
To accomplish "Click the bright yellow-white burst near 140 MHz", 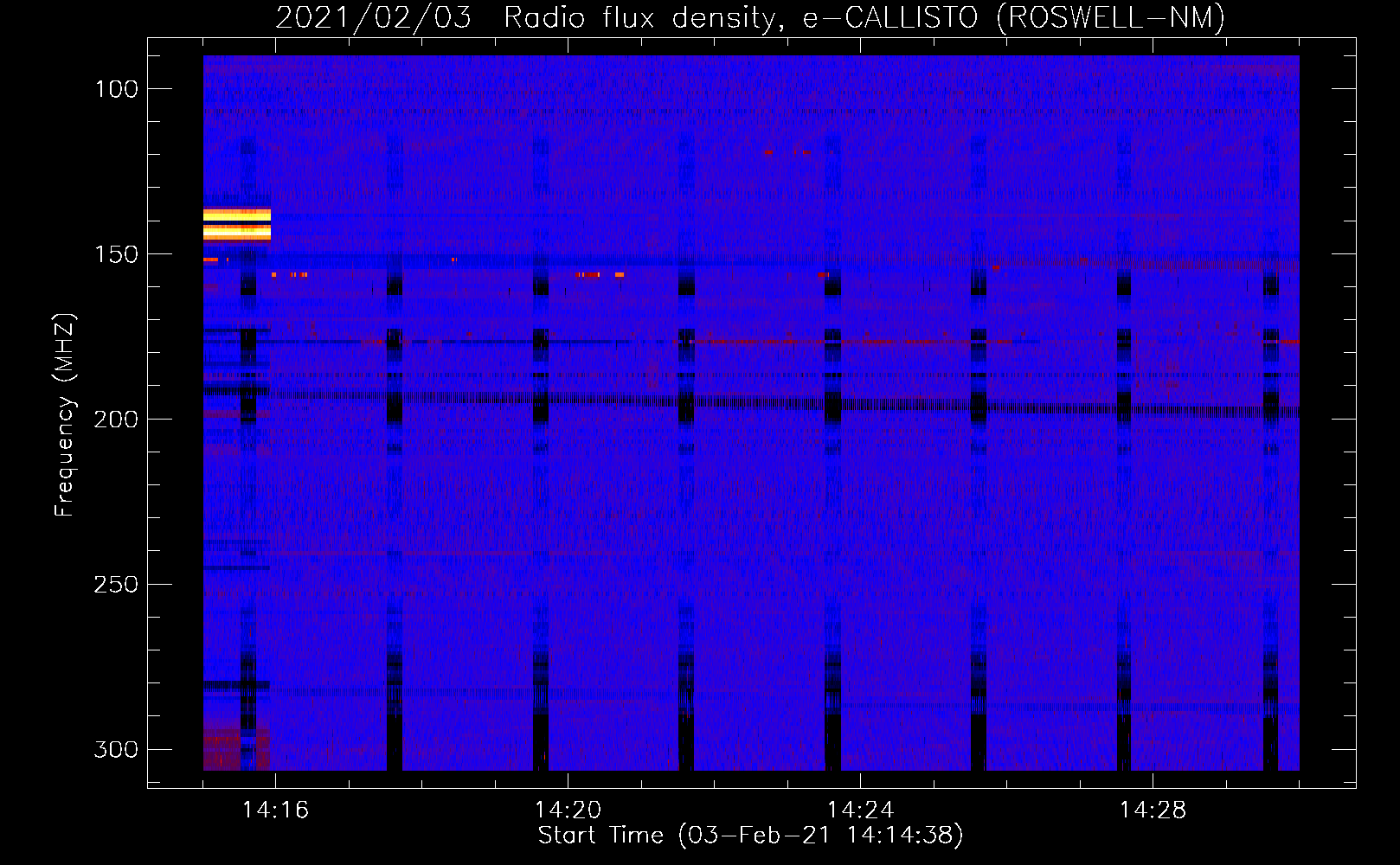I will pos(237,224).
